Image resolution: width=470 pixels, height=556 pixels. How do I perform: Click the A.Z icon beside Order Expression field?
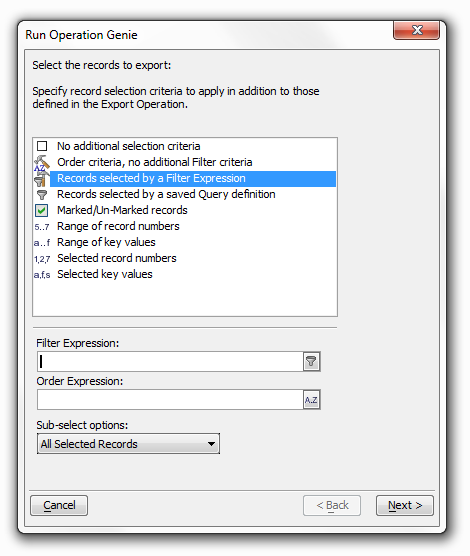tap(311, 400)
